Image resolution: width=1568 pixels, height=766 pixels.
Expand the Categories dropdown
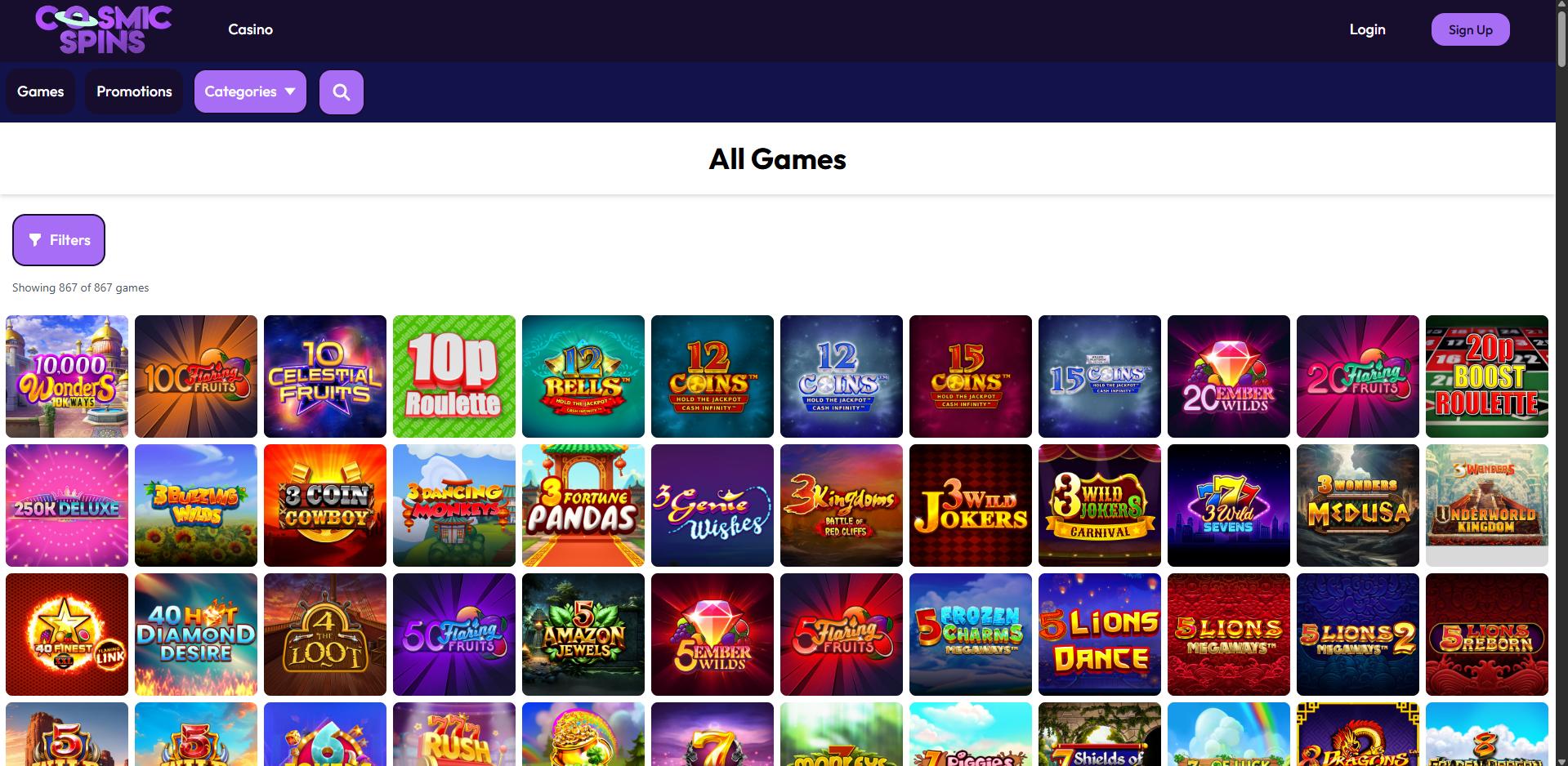pyautogui.click(x=250, y=91)
